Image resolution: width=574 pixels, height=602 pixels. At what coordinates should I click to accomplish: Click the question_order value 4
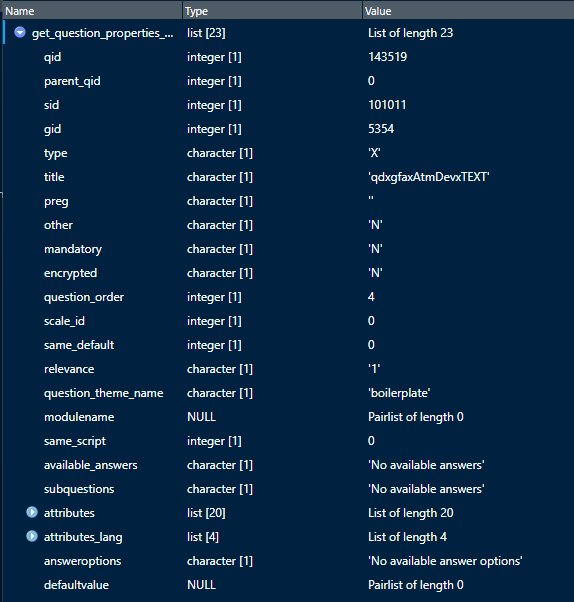pyautogui.click(x=371, y=297)
